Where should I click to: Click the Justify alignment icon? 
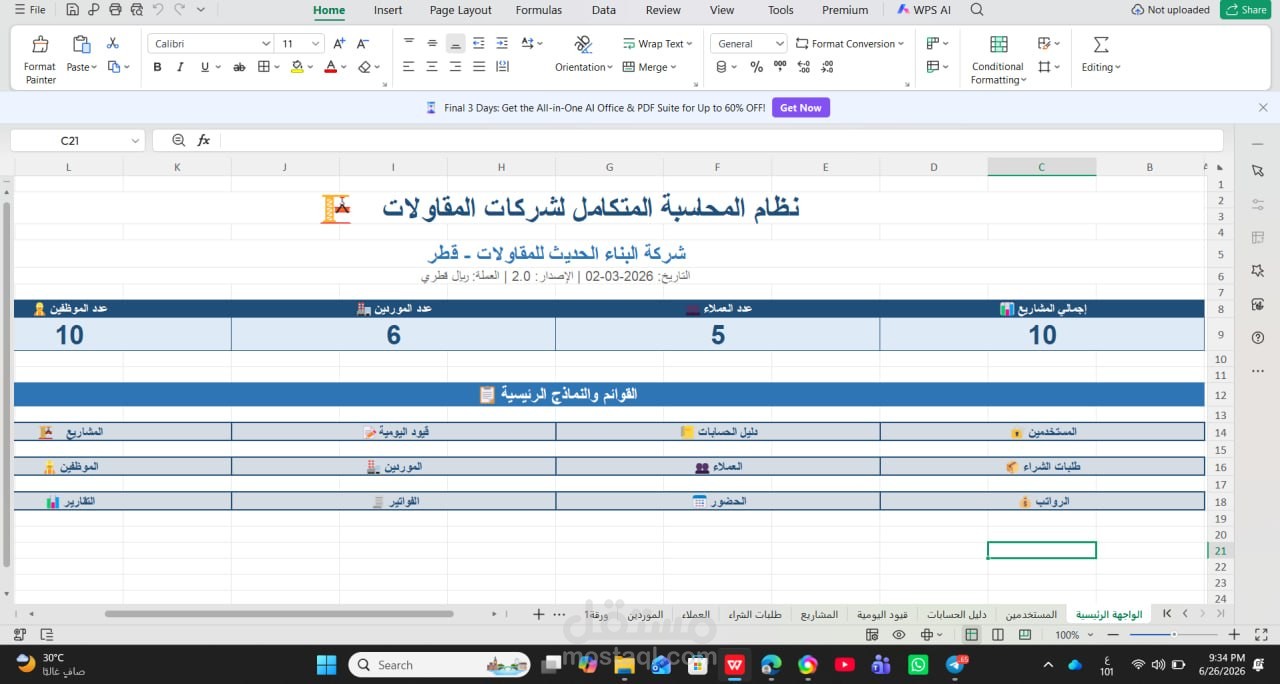coord(479,67)
